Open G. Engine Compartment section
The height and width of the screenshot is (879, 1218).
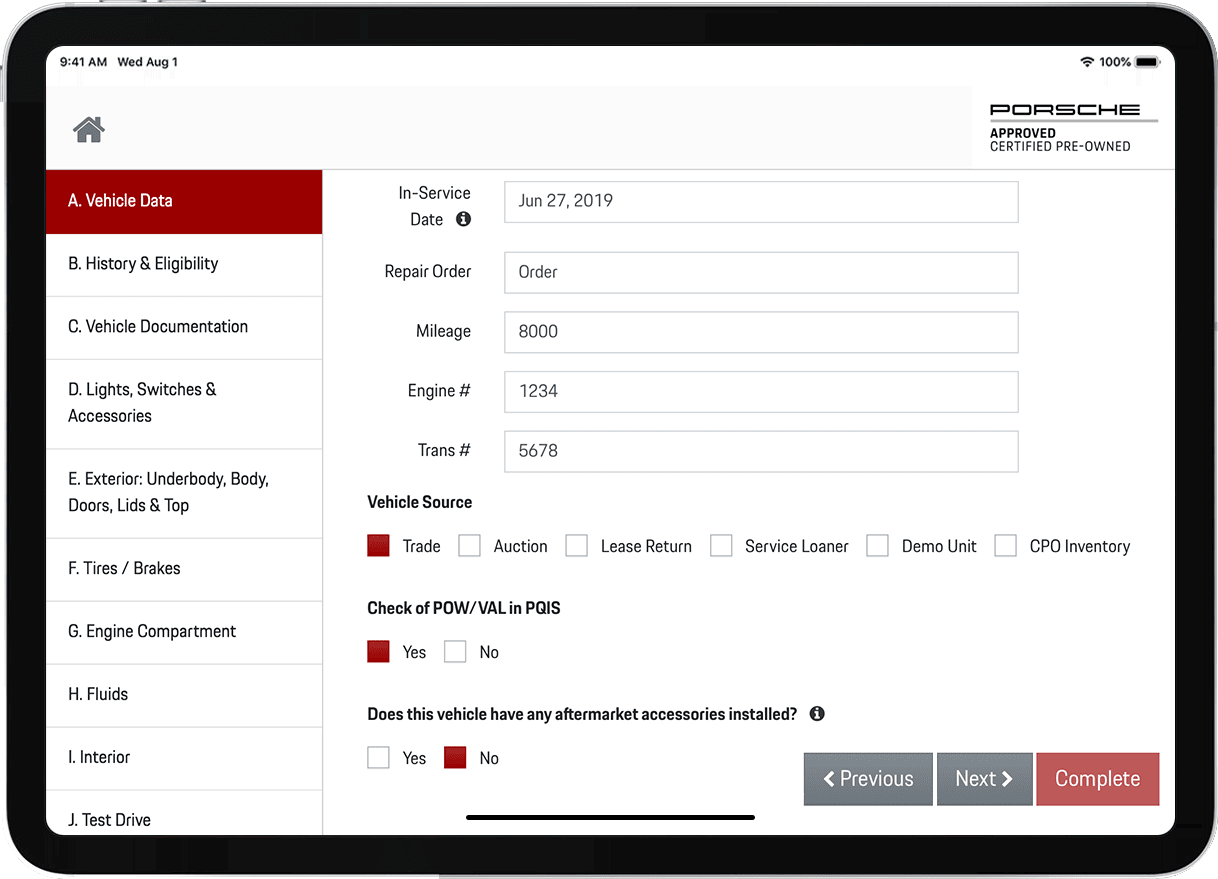[x=184, y=632]
